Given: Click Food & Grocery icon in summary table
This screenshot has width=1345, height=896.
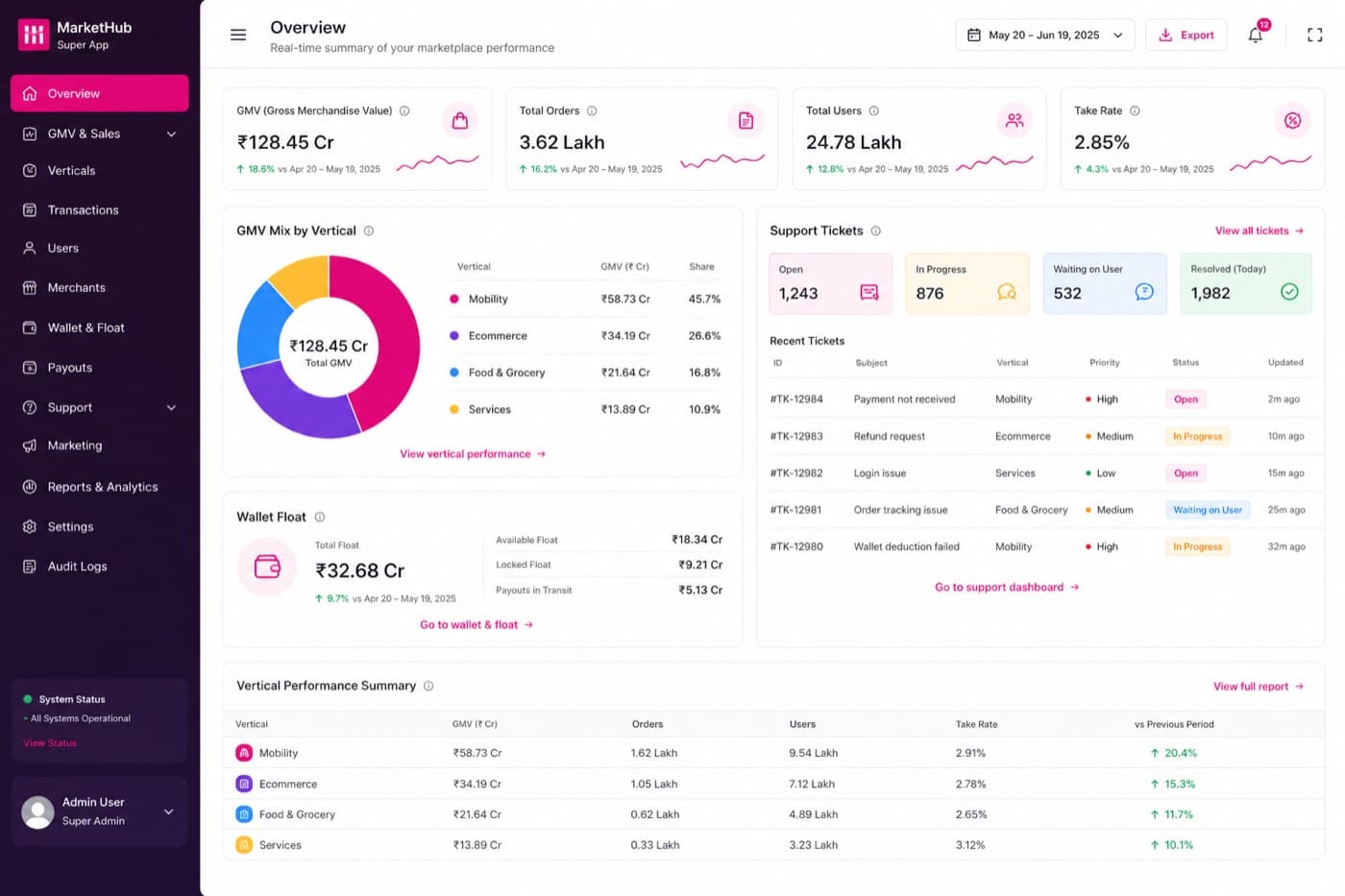Looking at the screenshot, I should tap(244, 814).
